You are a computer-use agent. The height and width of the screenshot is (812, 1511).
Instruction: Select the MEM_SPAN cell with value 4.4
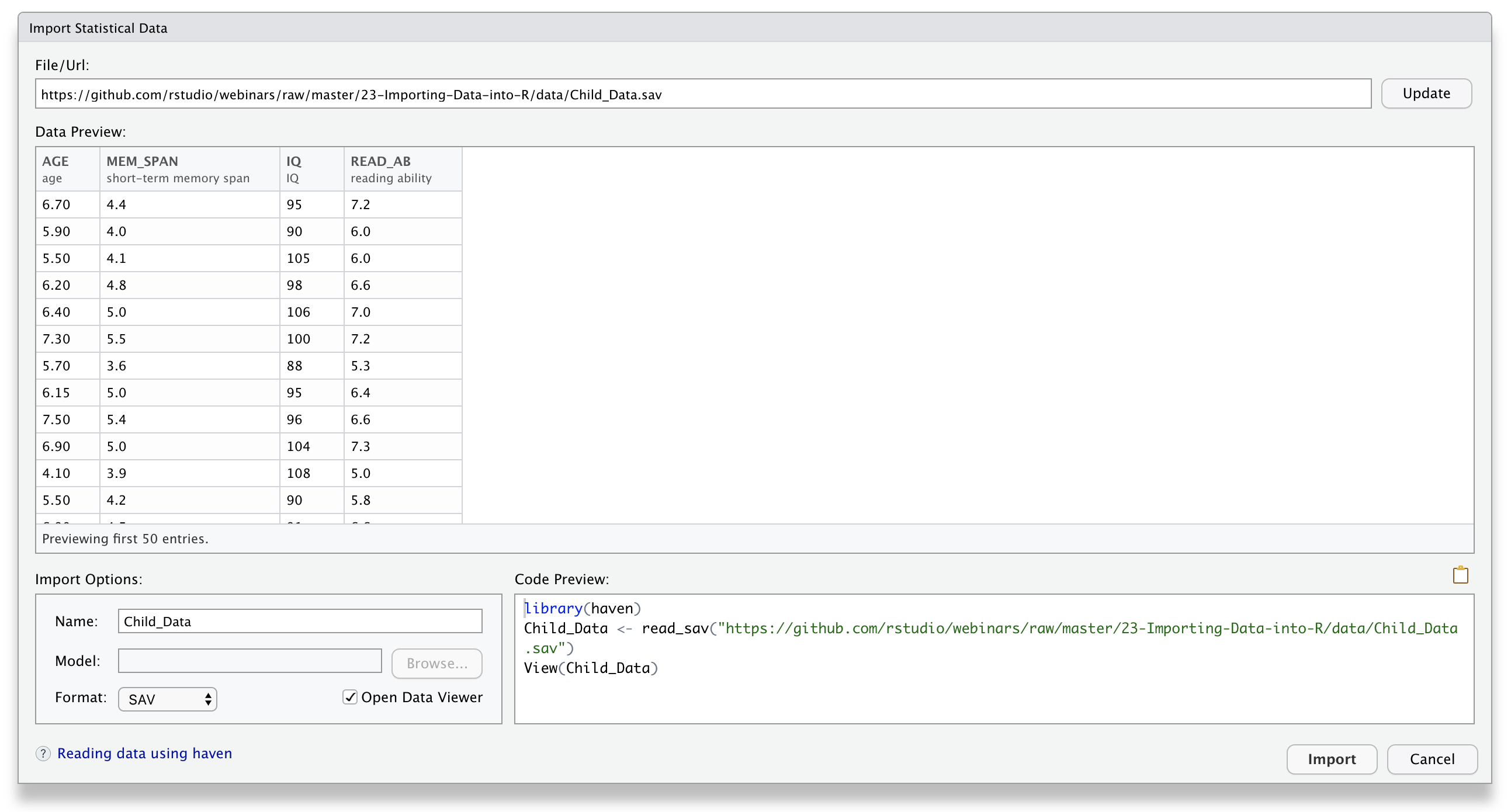(x=189, y=204)
